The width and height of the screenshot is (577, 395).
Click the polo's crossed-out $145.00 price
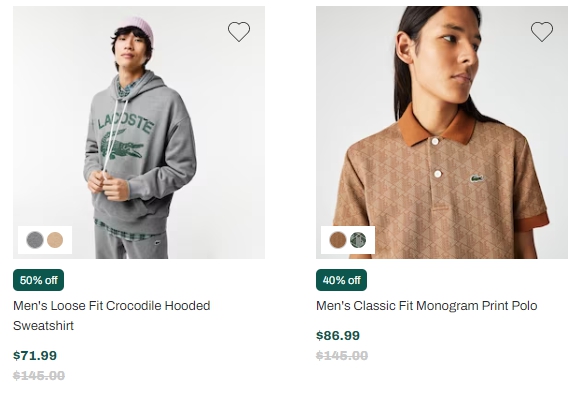pos(342,356)
